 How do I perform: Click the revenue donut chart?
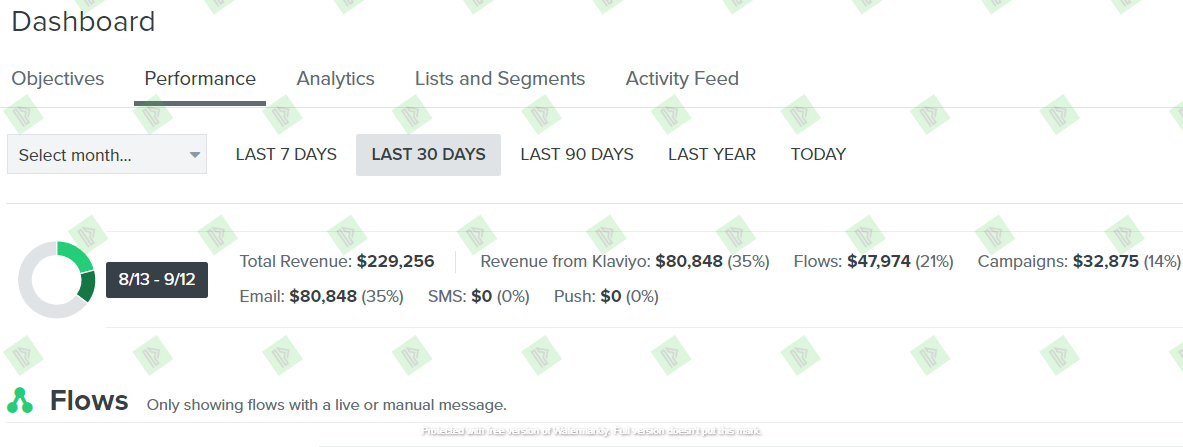pyautogui.click(x=57, y=279)
